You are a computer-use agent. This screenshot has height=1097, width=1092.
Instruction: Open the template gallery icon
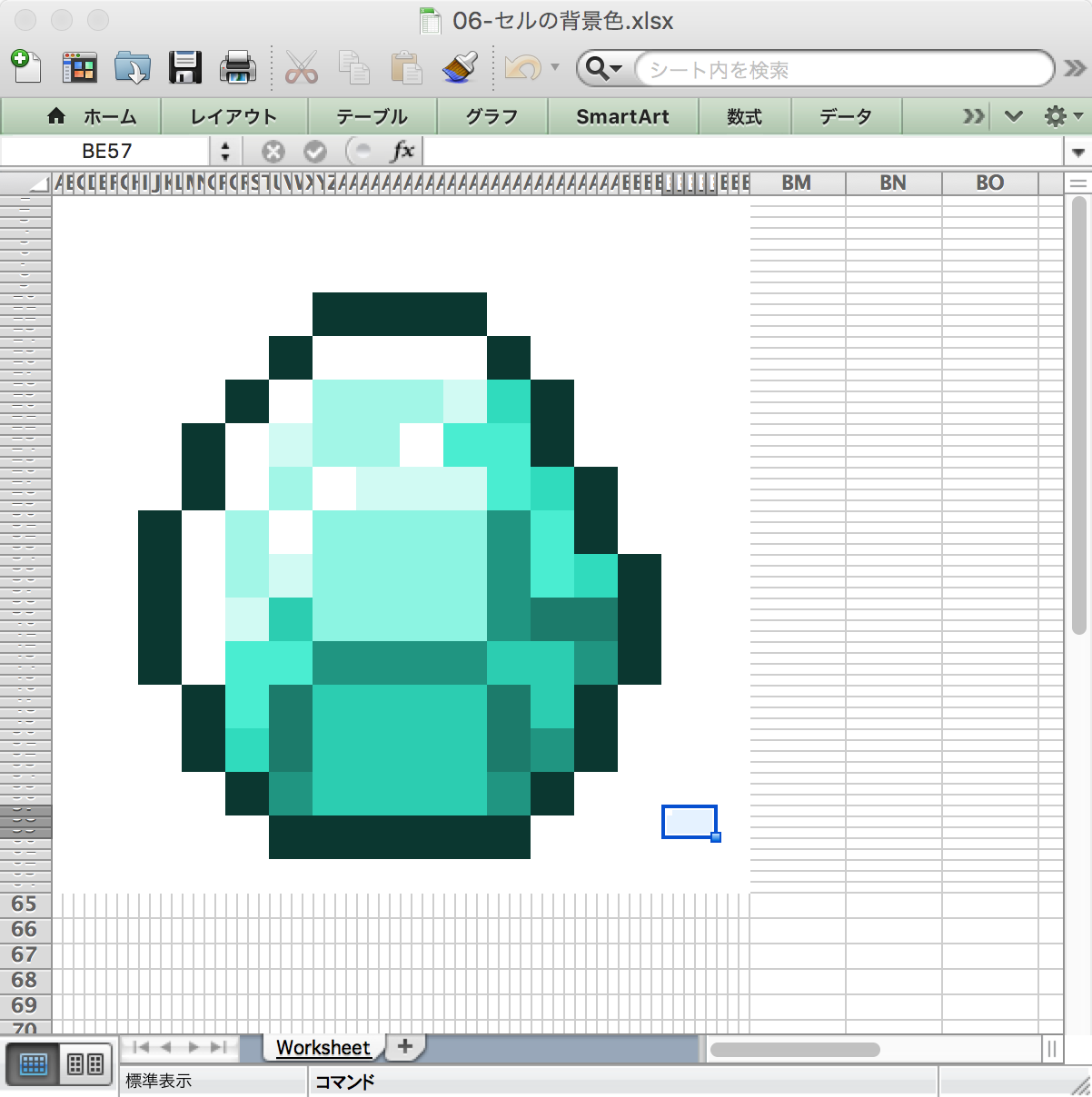tap(79, 68)
